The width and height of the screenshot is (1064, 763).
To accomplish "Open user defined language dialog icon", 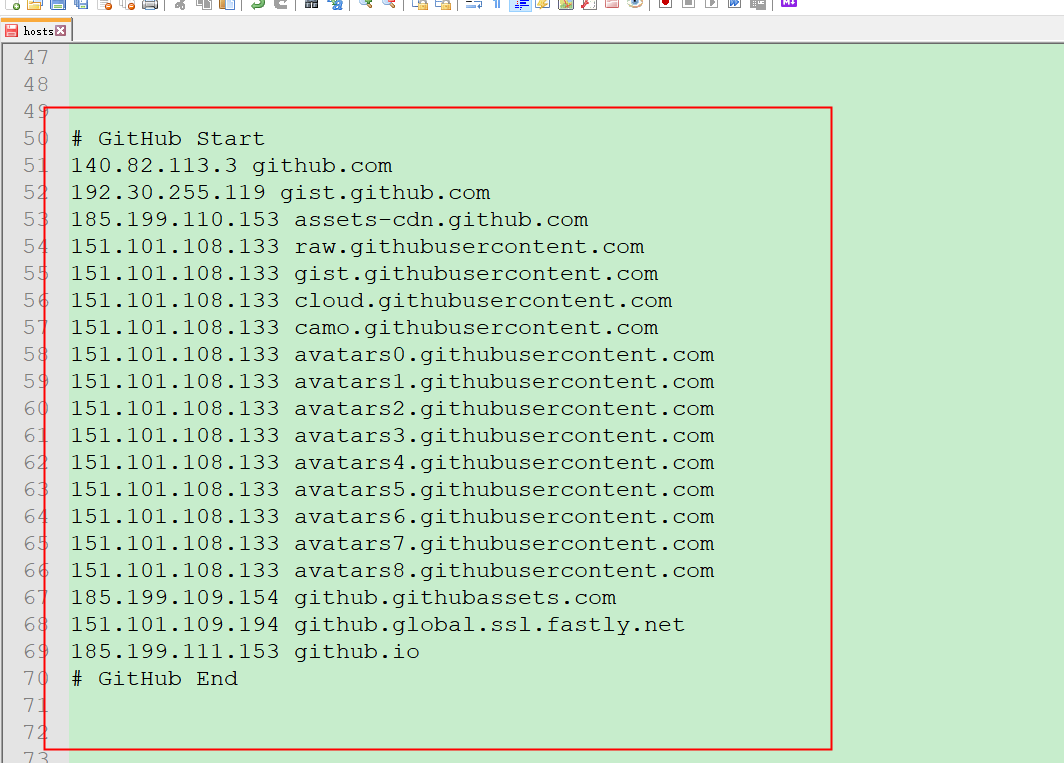I will point(543,3).
